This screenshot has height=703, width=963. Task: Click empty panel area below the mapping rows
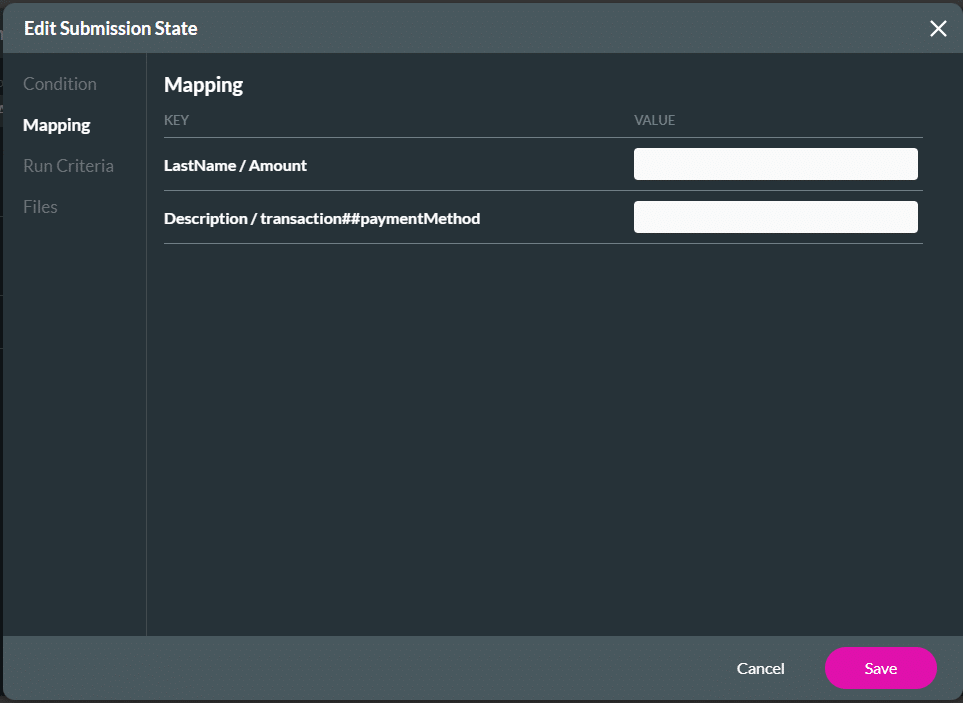point(540,430)
